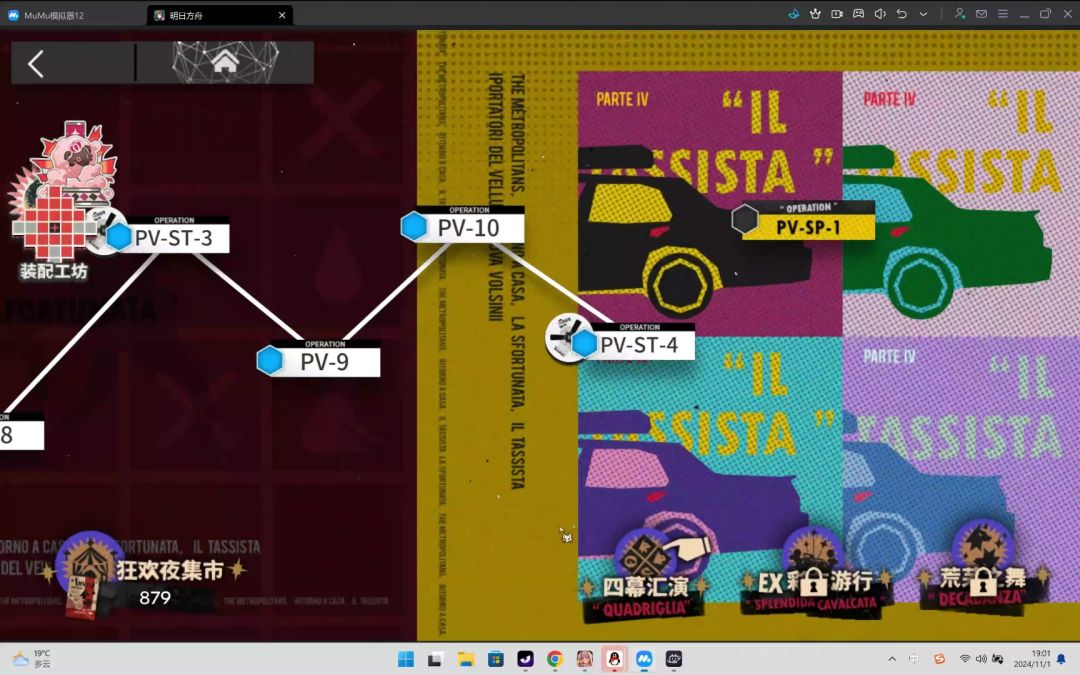Open Sogou input method tray icon
This screenshot has width=1080, height=675.
939,659
